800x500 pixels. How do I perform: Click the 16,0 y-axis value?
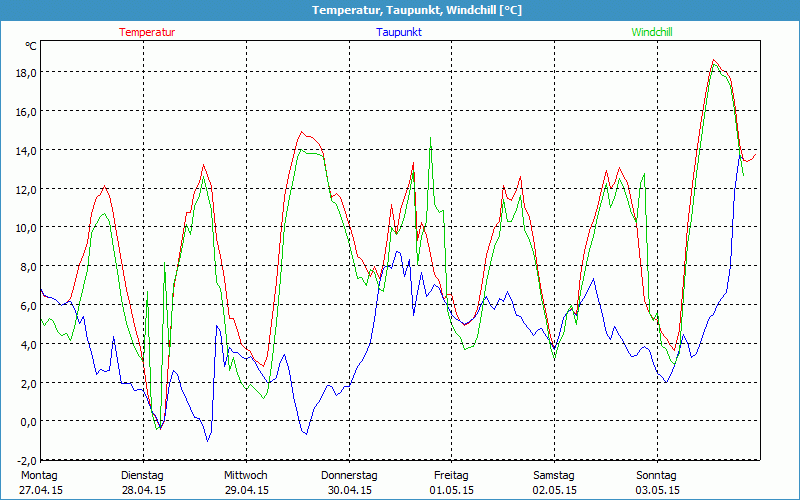point(27,111)
